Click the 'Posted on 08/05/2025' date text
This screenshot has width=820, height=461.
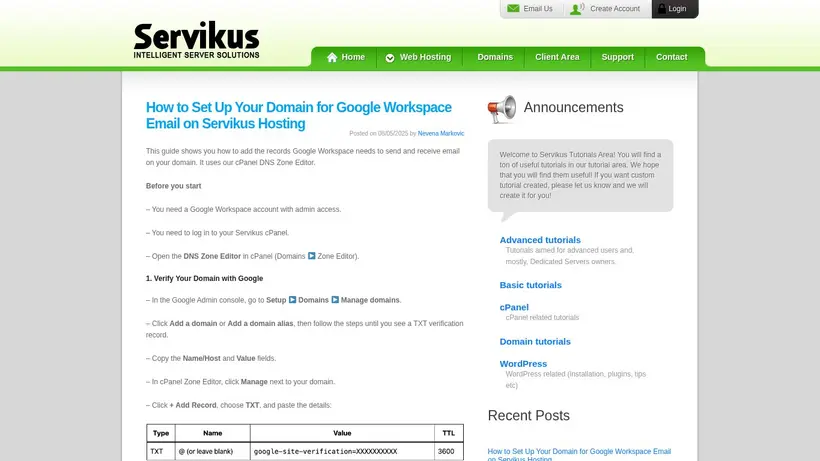coord(379,133)
